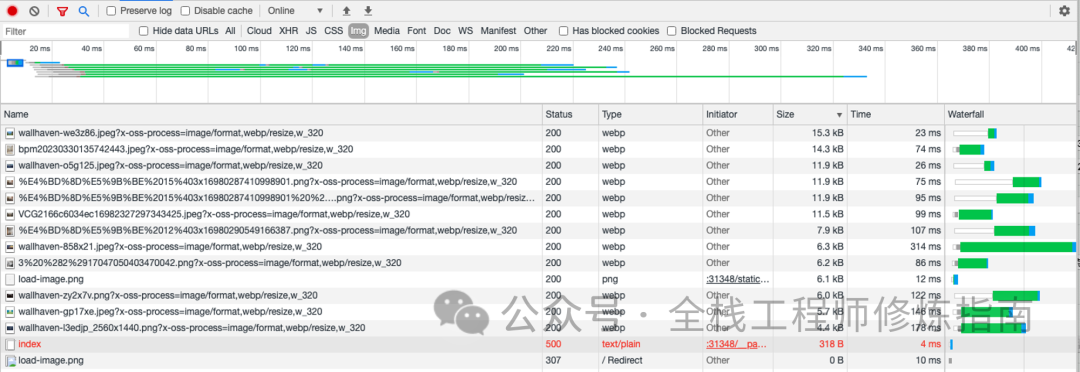Viewport: 1080px width, 372px height.
Task: Clear the network log
Action: 34,11
